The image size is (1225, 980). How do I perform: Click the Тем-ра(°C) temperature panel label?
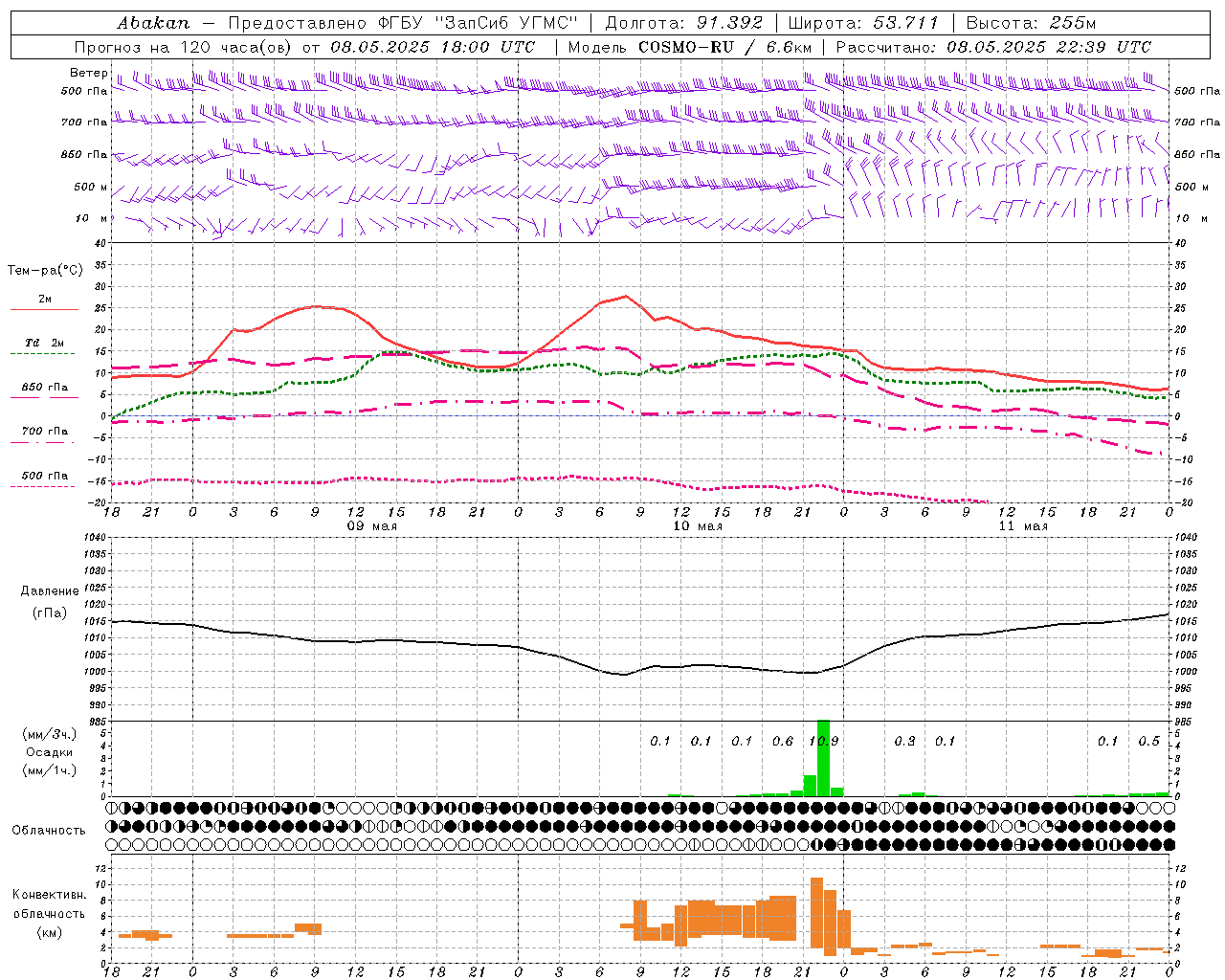(x=45, y=271)
